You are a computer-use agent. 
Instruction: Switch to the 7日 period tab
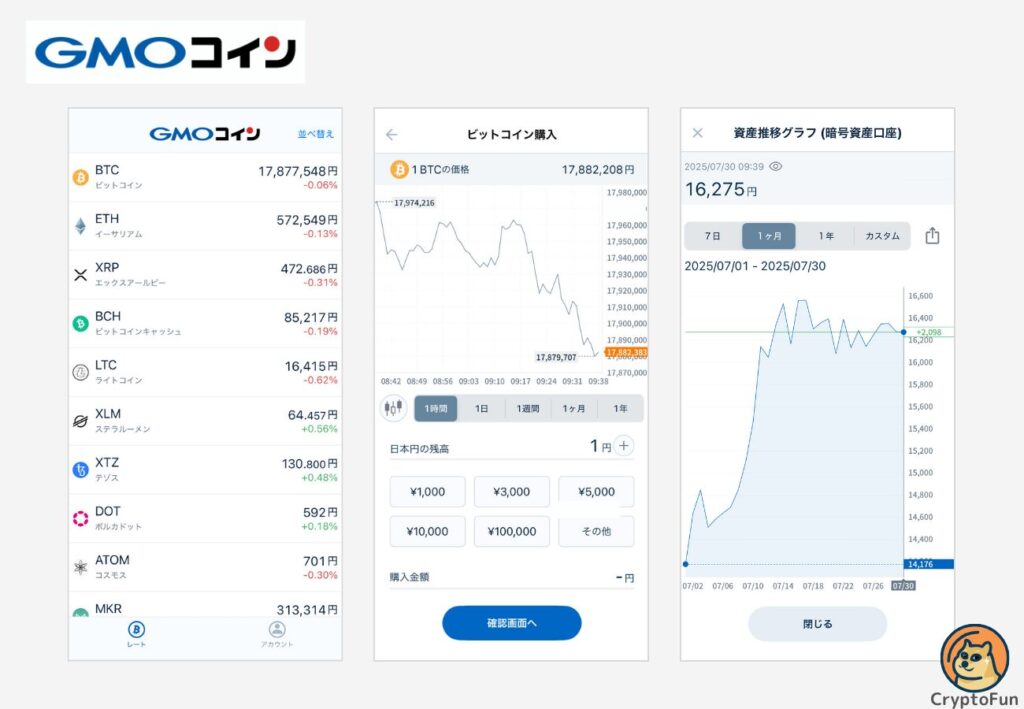coord(713,236)
